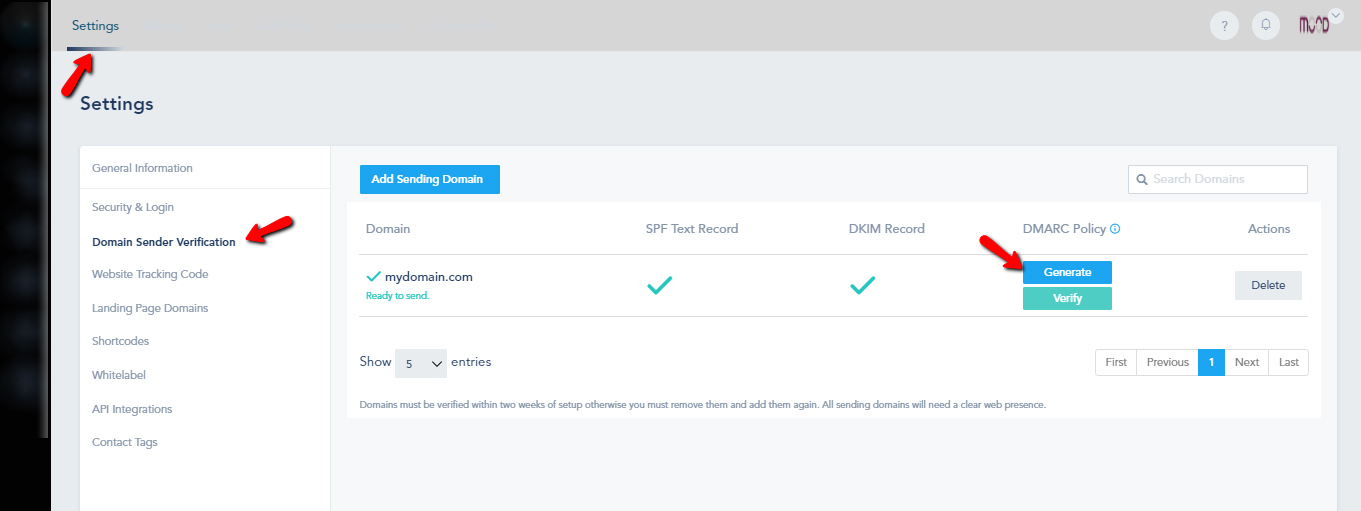This screenshot has height=511, width=1361.
Task: Click the Add Sending Domain button
Action: 429,179
